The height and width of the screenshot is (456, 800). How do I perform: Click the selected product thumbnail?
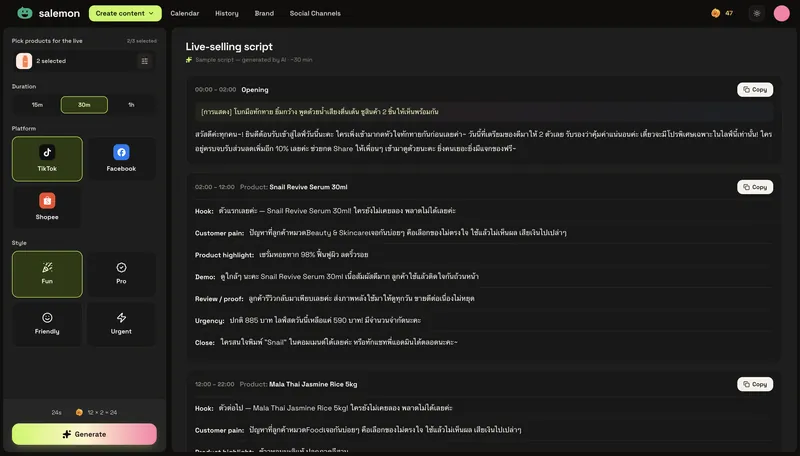coord(24,61)
